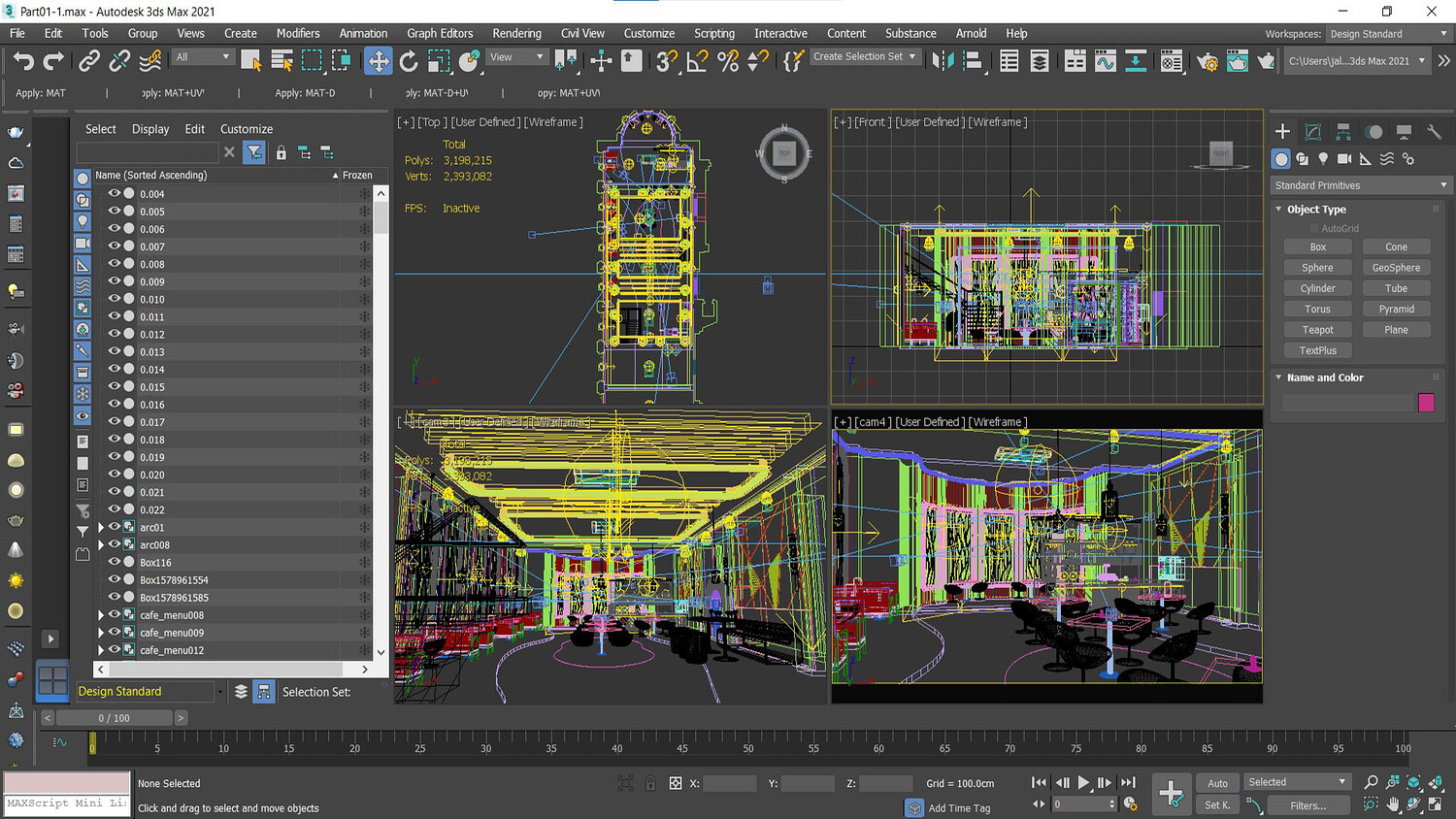Image resolution: width=1456 pixels, height=819 pixels.
Task: Select the Move tool in toolbar
Action: [378, 61]
